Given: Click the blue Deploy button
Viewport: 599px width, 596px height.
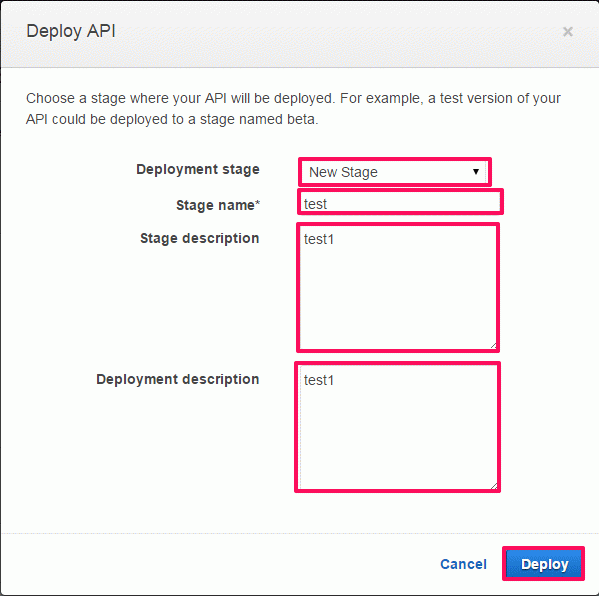Looking at the screenshot, I should pyautogui.click(x=544, y=564).
